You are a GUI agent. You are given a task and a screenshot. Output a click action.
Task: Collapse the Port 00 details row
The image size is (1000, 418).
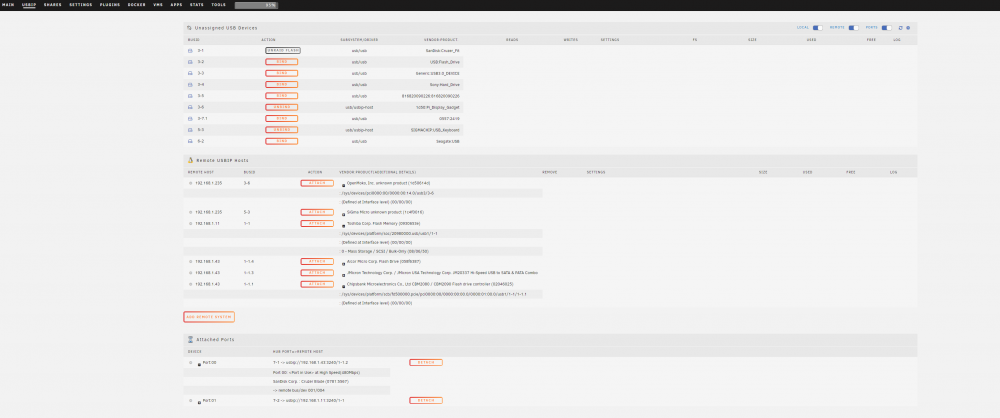[x=191, y=362]
